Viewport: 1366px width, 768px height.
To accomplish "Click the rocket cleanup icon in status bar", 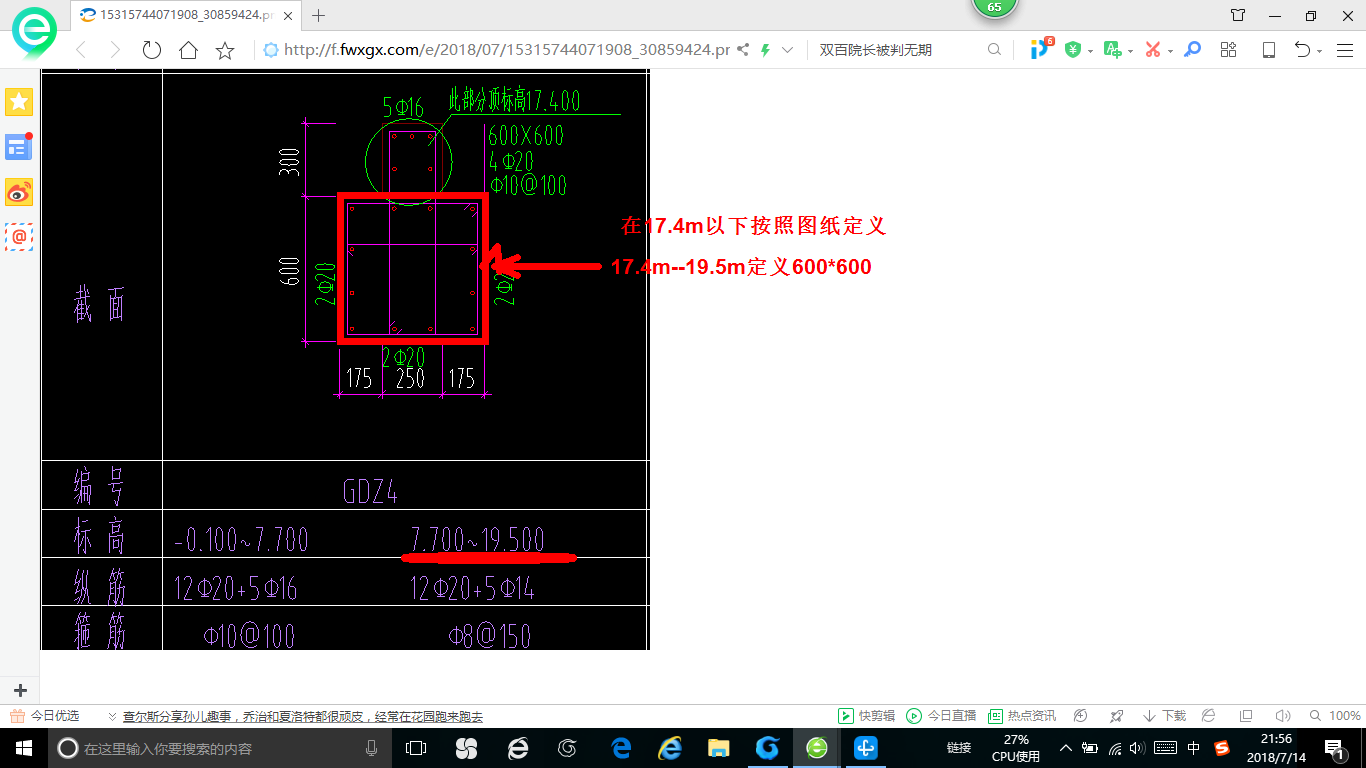I will pos(1117,716).
